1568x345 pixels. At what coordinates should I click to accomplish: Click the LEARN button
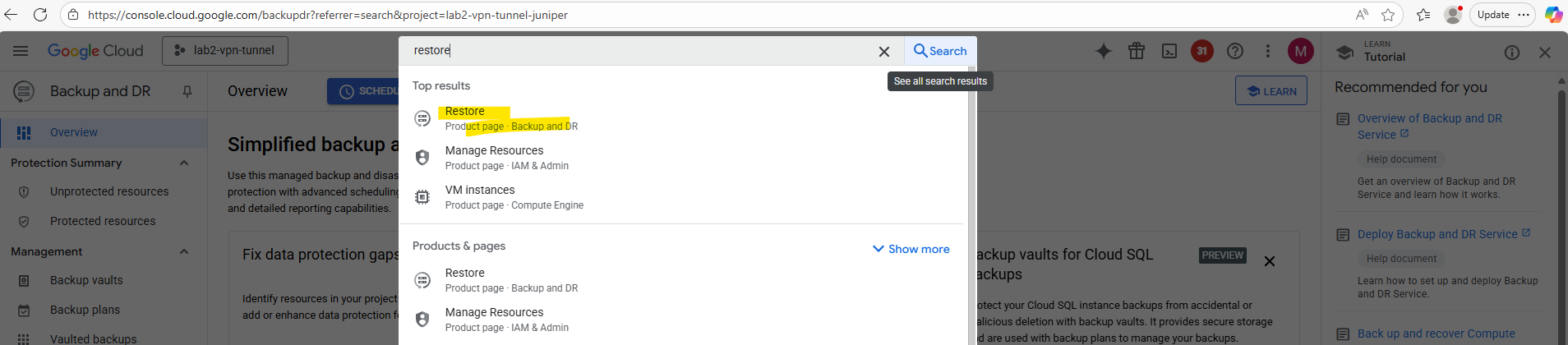point(1271,91)
